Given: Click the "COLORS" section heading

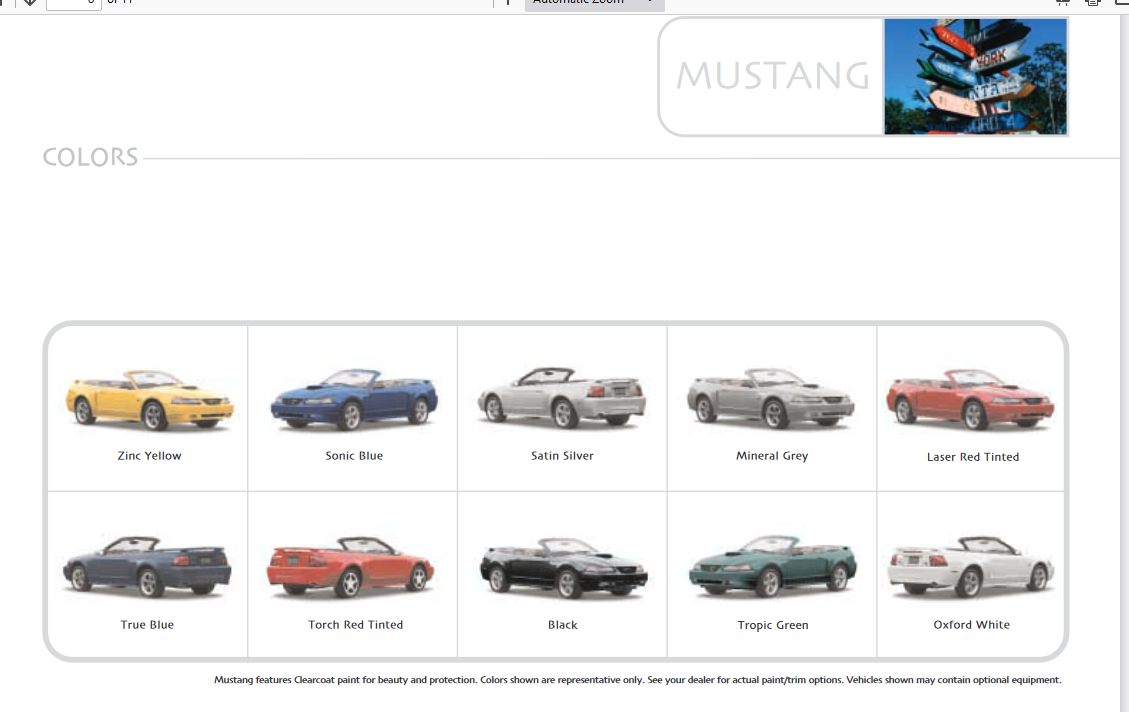Looking at the screenshot, I should coord(90,157).
